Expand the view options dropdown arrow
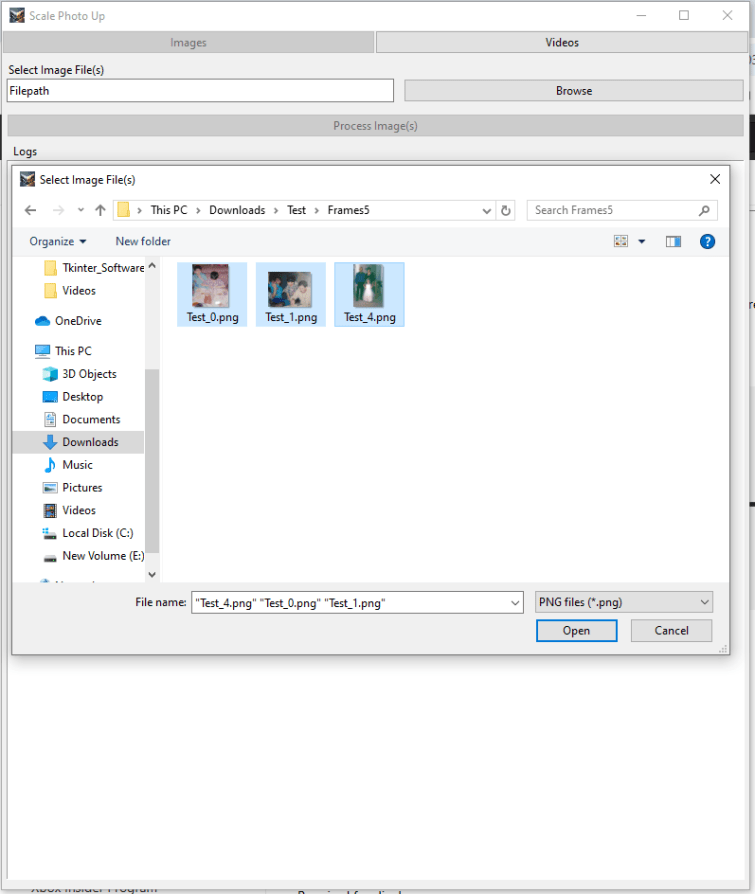Screen dimensions: 755x894 (642, 241)
